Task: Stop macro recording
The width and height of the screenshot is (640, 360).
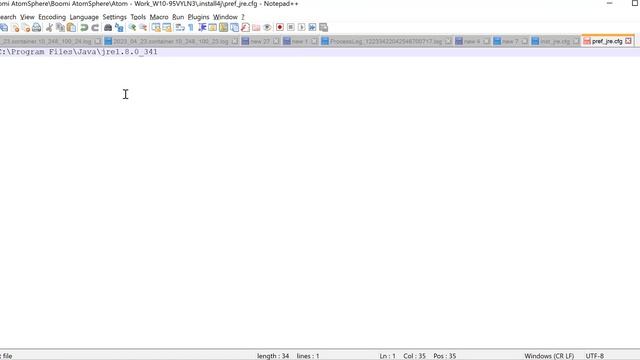Action: (291, 27)
